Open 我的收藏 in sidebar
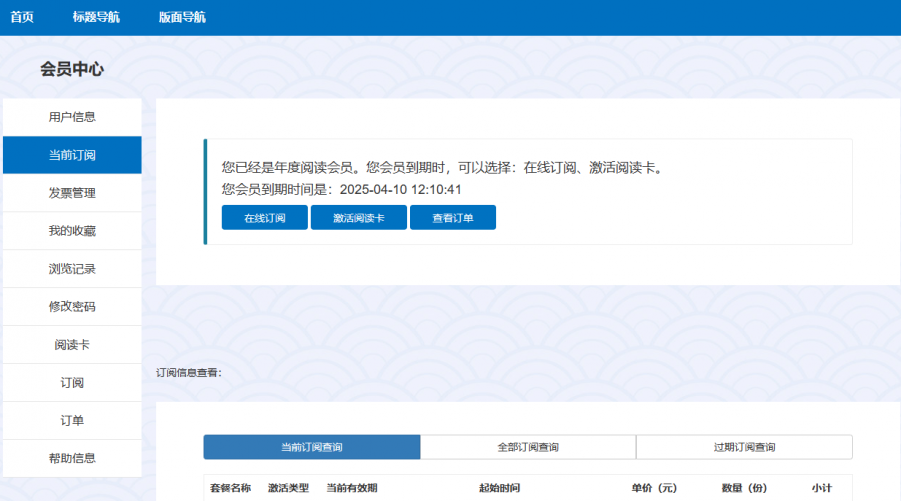 tap(72, 231)
